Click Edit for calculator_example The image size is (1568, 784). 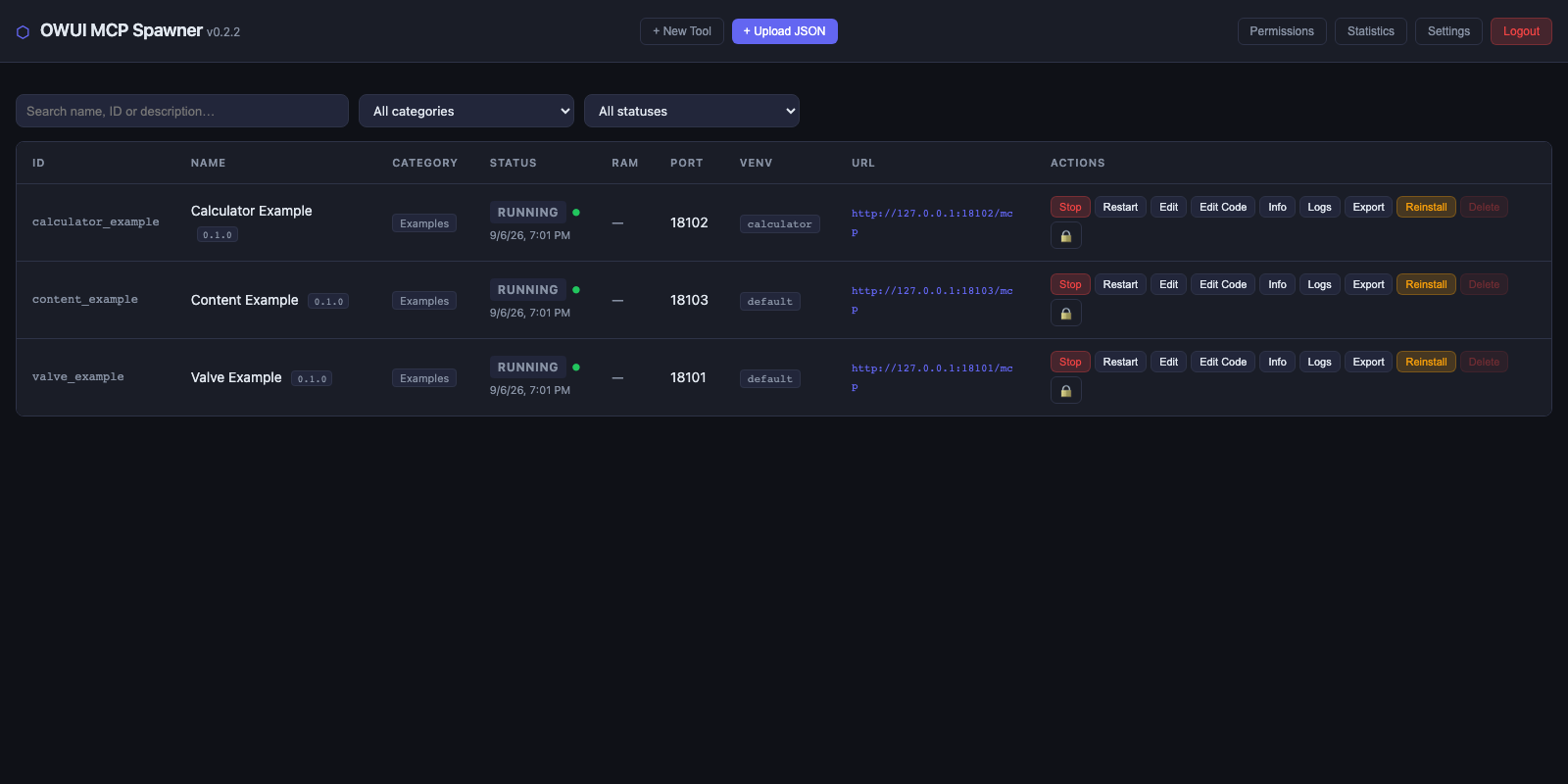pyautogui.click(x=1169, y=207)
